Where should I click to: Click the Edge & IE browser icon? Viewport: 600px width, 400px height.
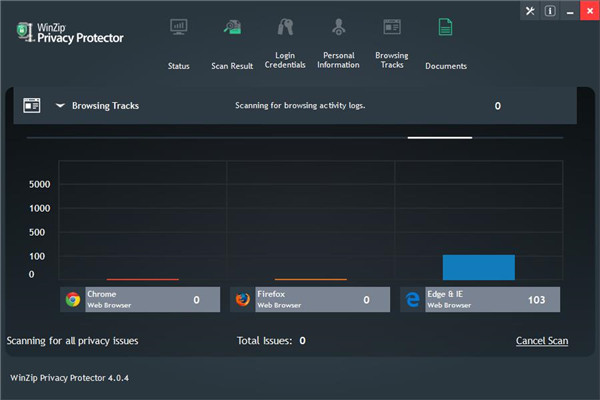pos(412,299)
